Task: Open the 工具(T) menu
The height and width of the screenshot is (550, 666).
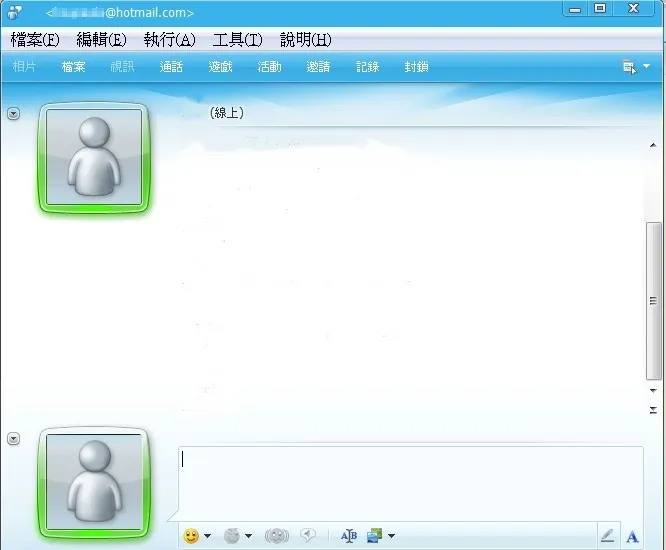Action: click(x=237, y=40)
